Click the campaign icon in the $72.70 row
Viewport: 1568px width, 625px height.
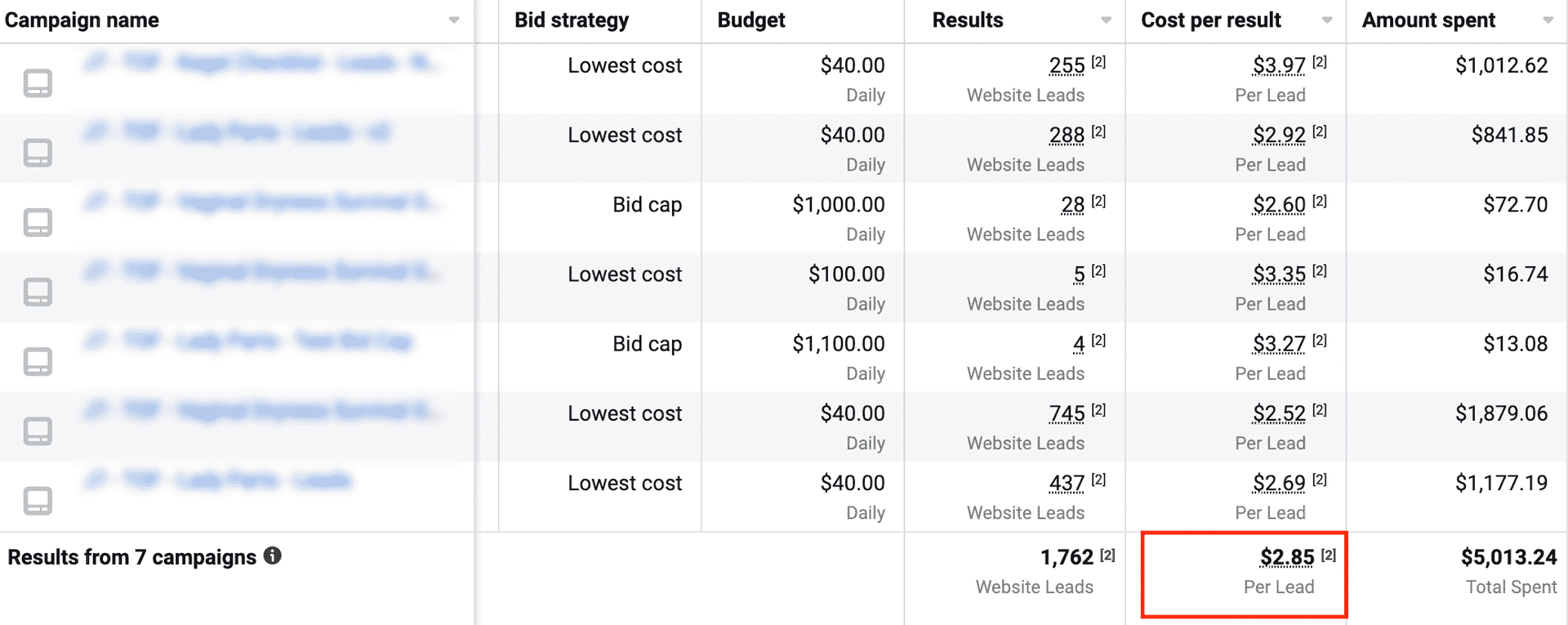(x=38, y=222)
